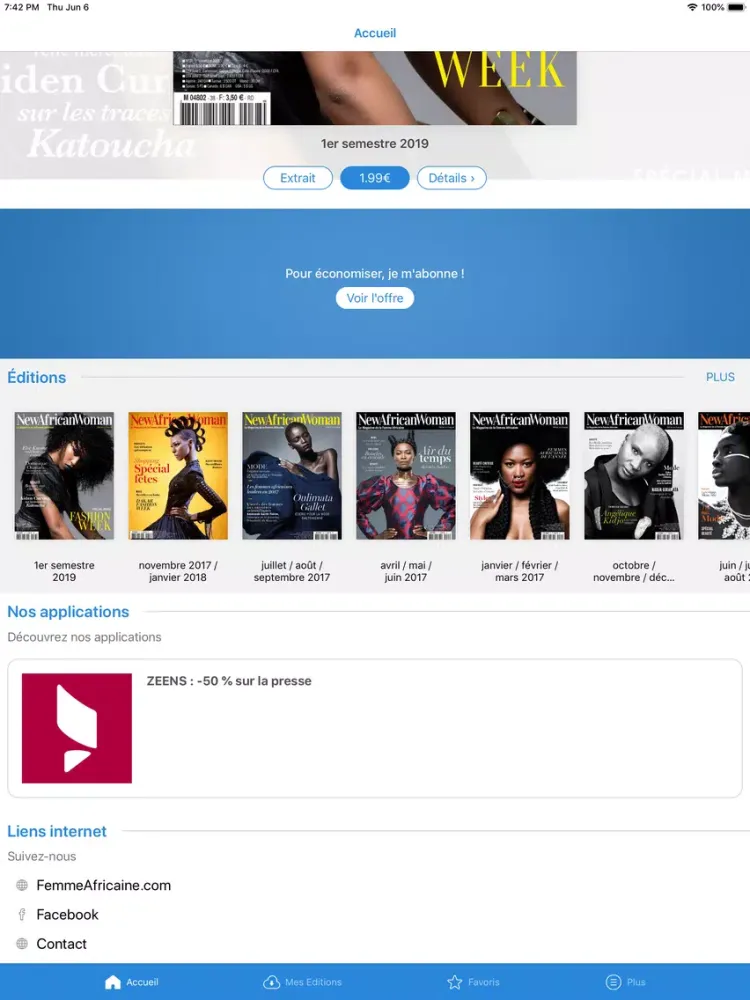Tap the 'Découvrez nos applications' subtitle

(84, 637)
